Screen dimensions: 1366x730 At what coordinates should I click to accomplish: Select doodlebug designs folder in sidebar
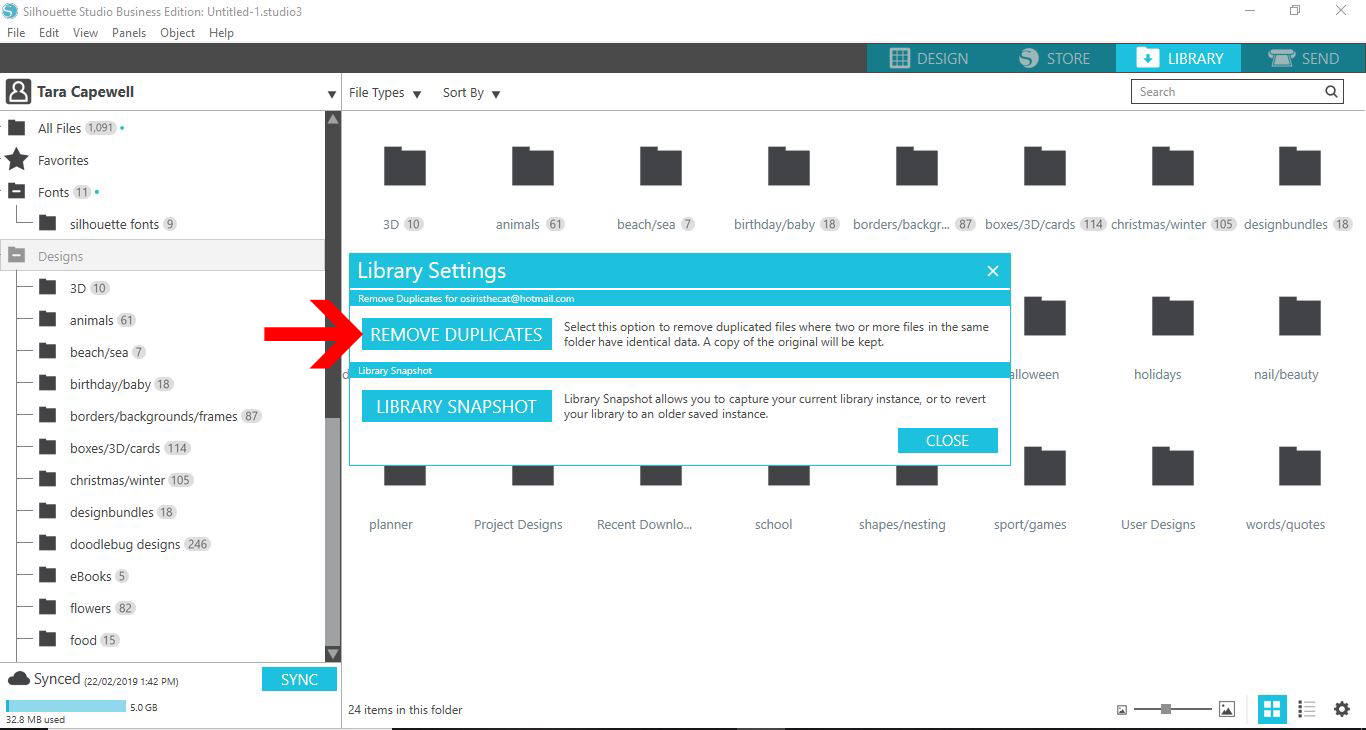(124, 544)
